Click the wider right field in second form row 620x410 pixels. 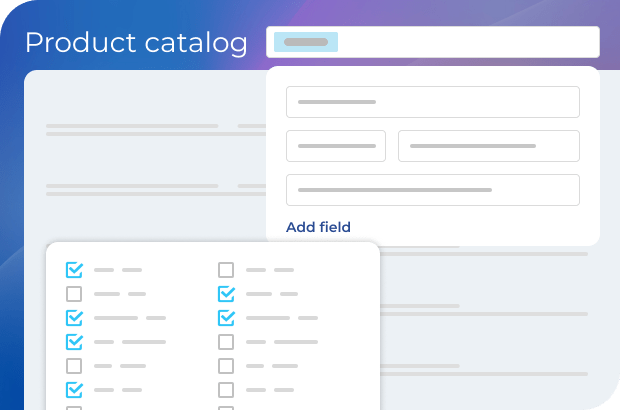point(488,146)
